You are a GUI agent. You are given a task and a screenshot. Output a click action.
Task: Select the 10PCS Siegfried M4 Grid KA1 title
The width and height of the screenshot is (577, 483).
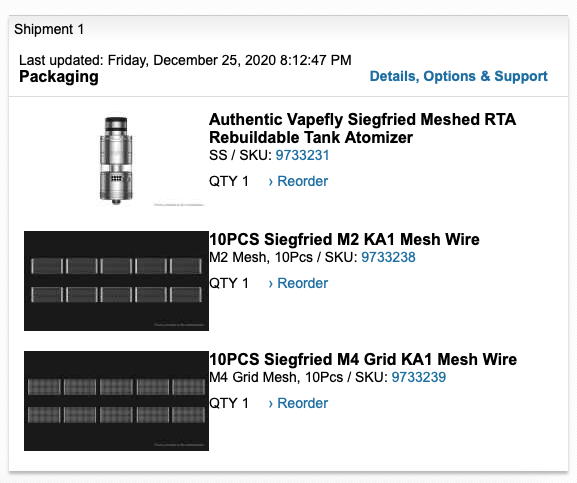tap(363, 359)
